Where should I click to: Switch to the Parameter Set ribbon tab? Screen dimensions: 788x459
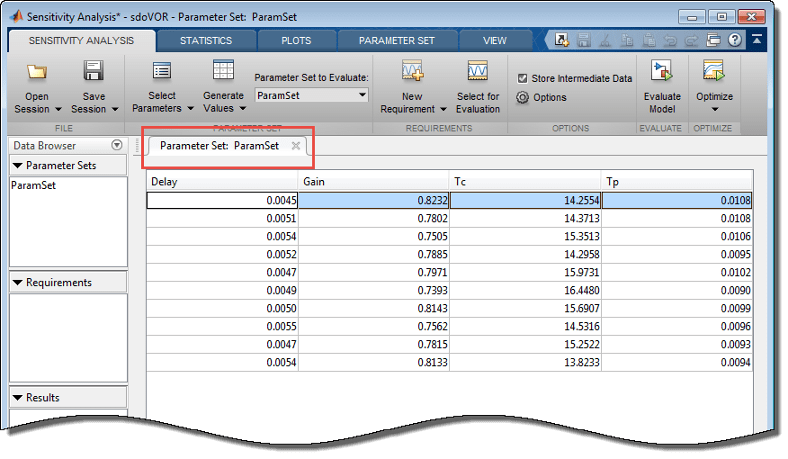point(397,41)
